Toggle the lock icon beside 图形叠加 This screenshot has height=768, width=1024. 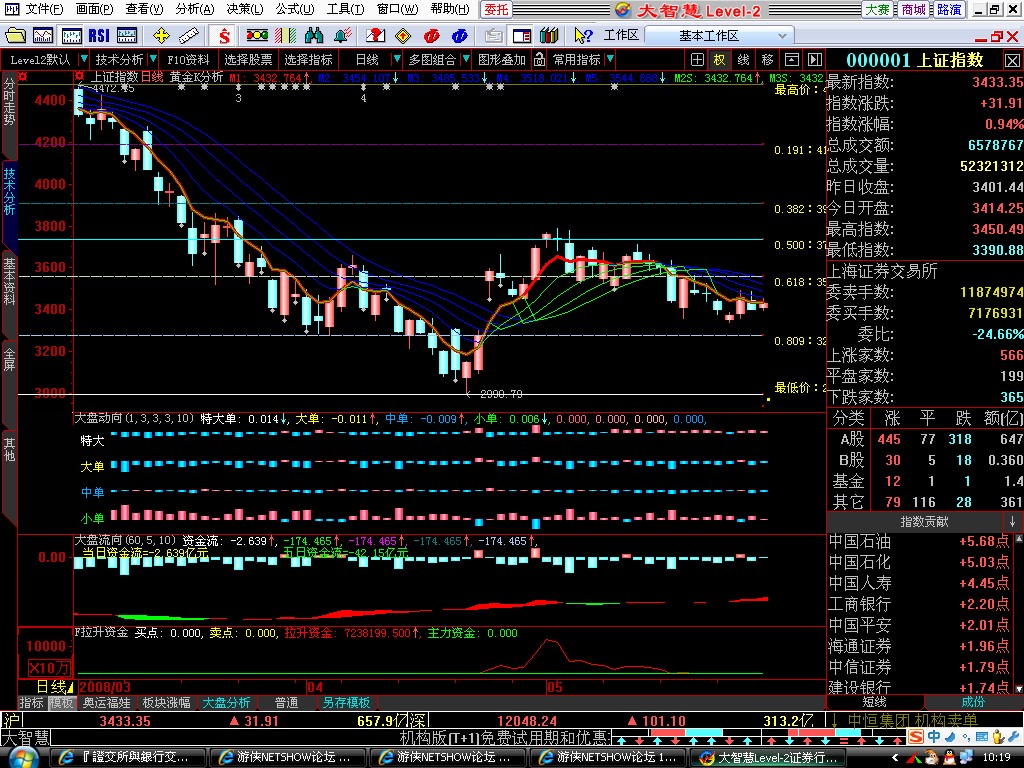538,60
